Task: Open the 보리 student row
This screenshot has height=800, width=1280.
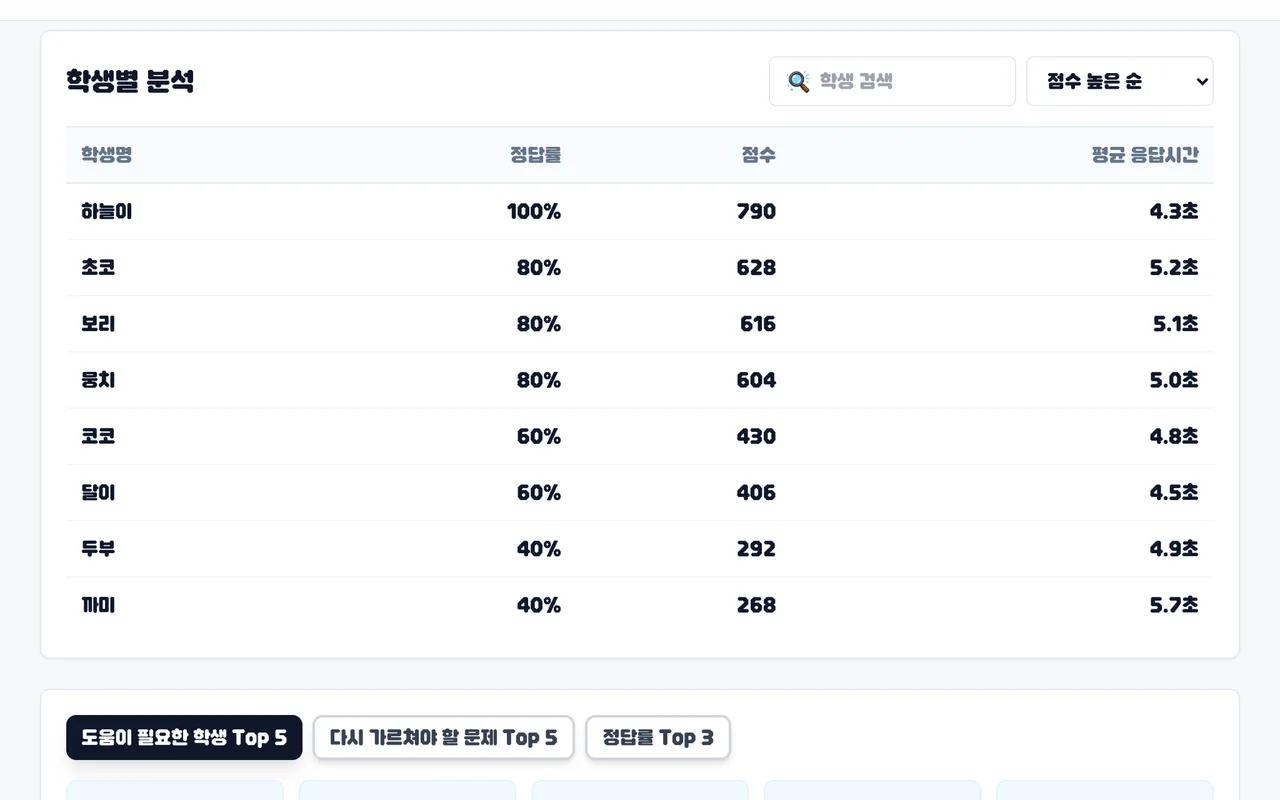Action: [x=640, y=324]
